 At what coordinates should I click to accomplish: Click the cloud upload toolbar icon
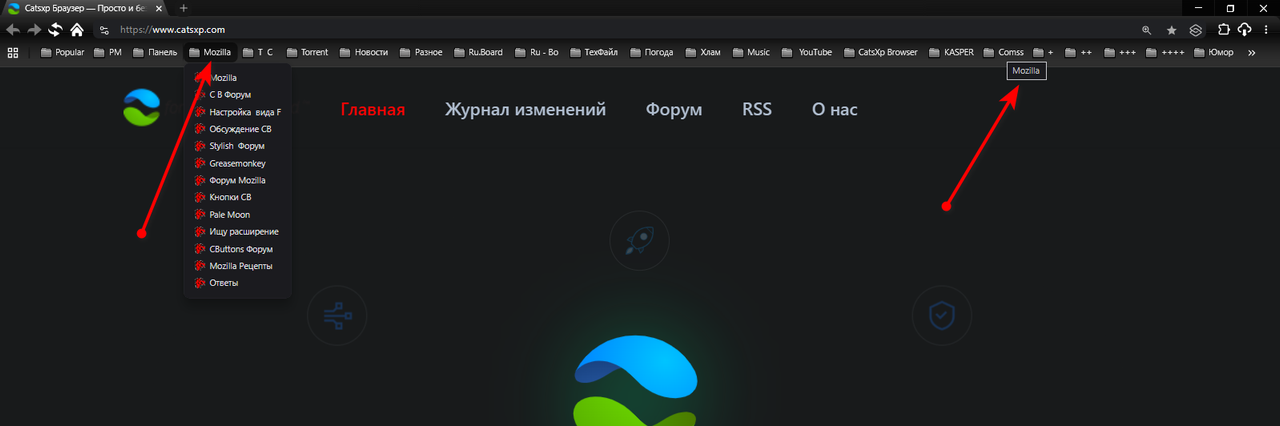(x=1245, y=30)
